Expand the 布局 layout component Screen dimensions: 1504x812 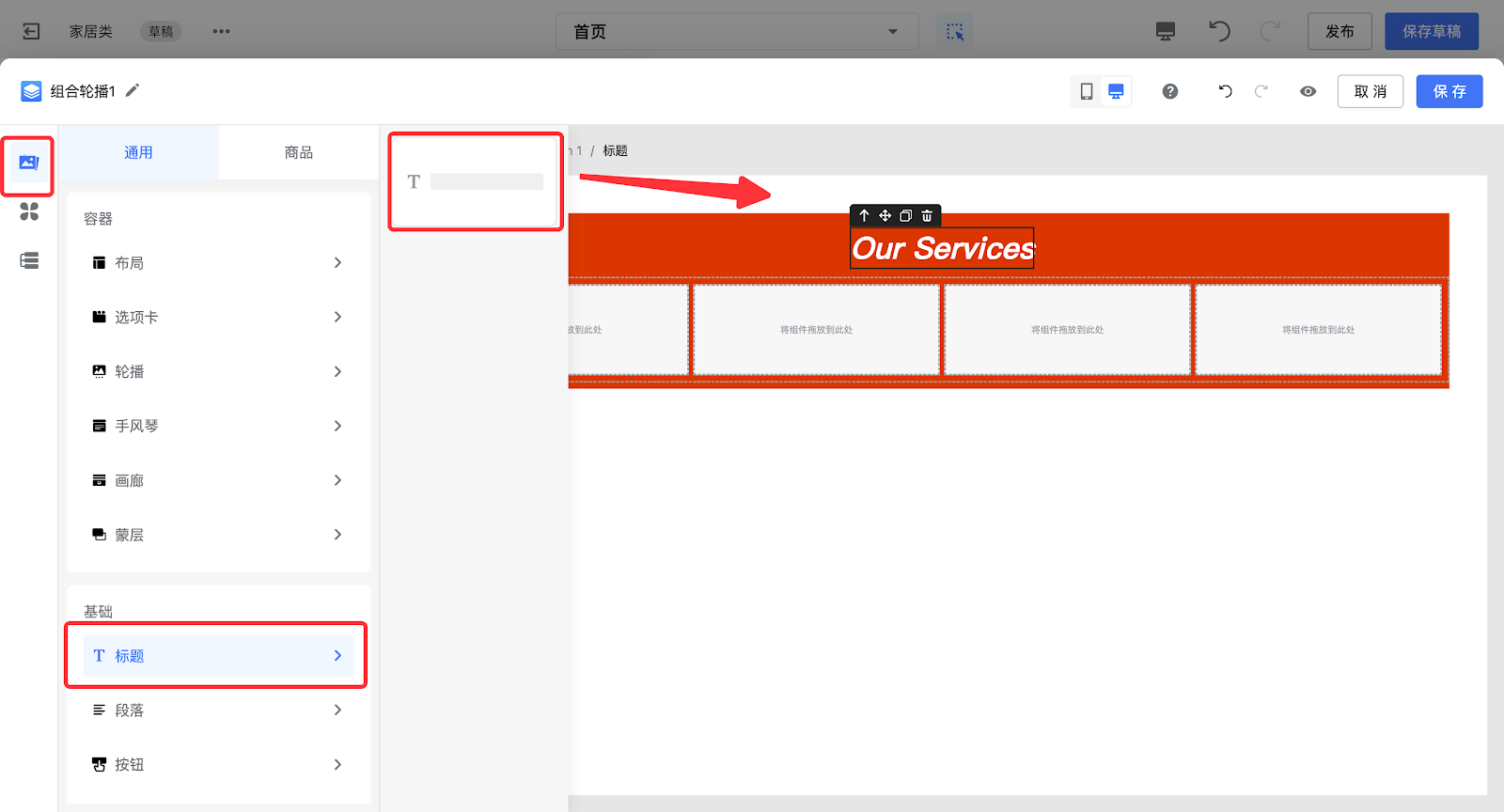[x=218, y=263]
